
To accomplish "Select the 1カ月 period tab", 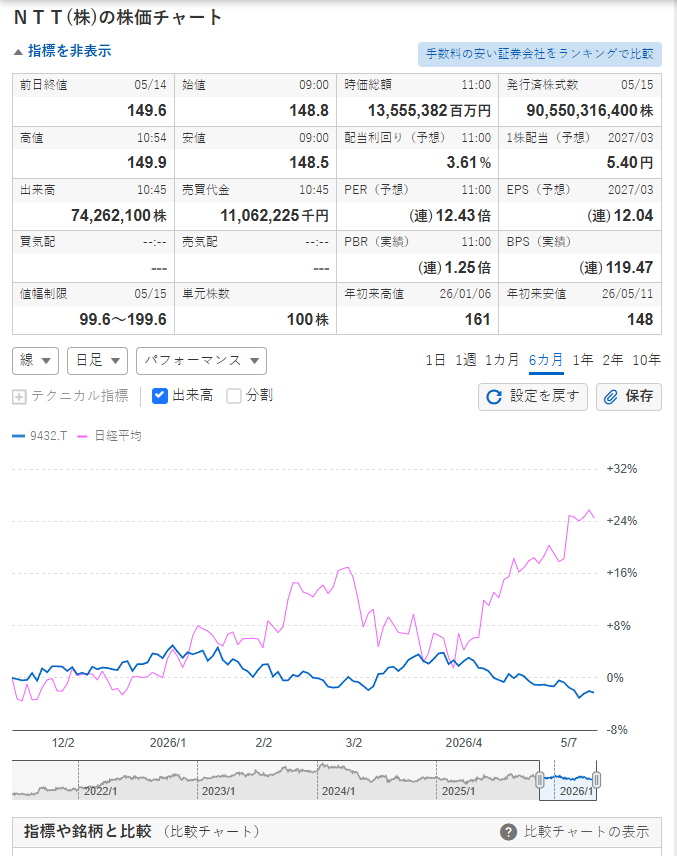I will tap(502, 360).
